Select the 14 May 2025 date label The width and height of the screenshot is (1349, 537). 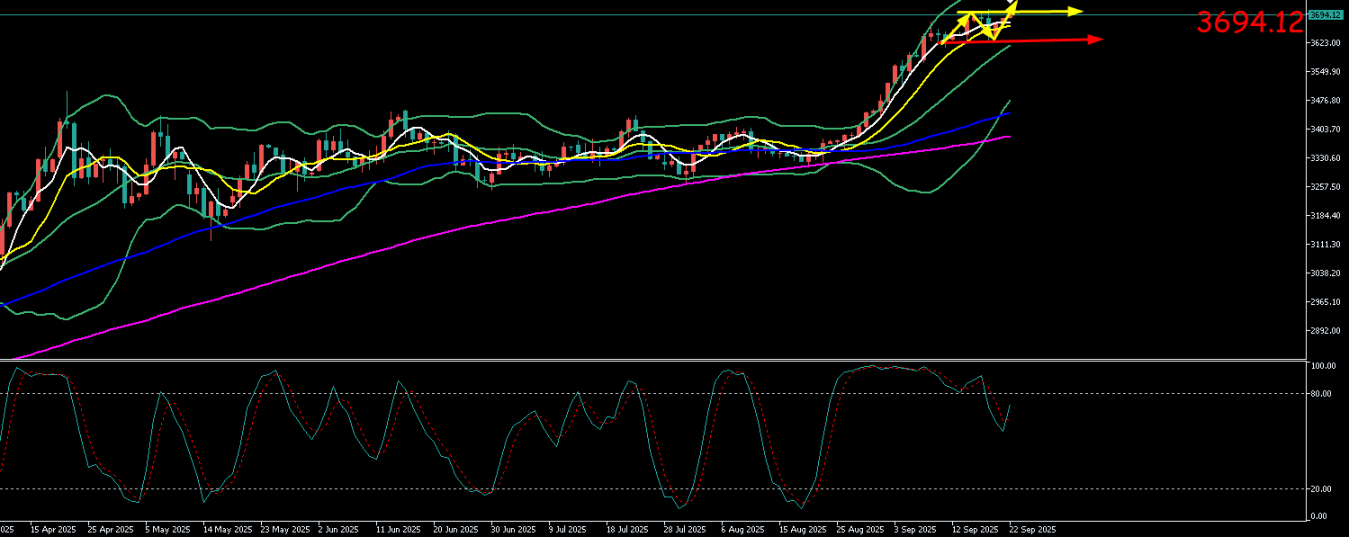pyautogui.click(x=223, y=529)
